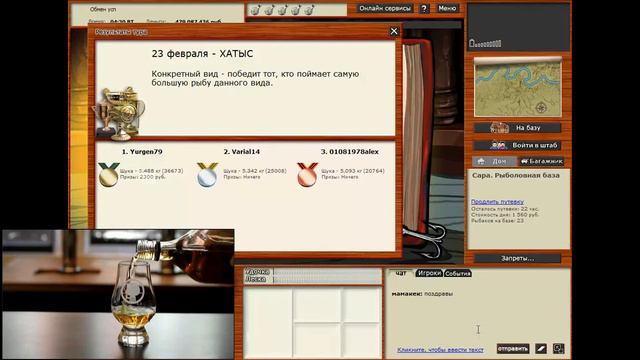Viewport: 640px width, 360px height.
Task: Click the signal level indicator in dark panel
Action: 485,42
